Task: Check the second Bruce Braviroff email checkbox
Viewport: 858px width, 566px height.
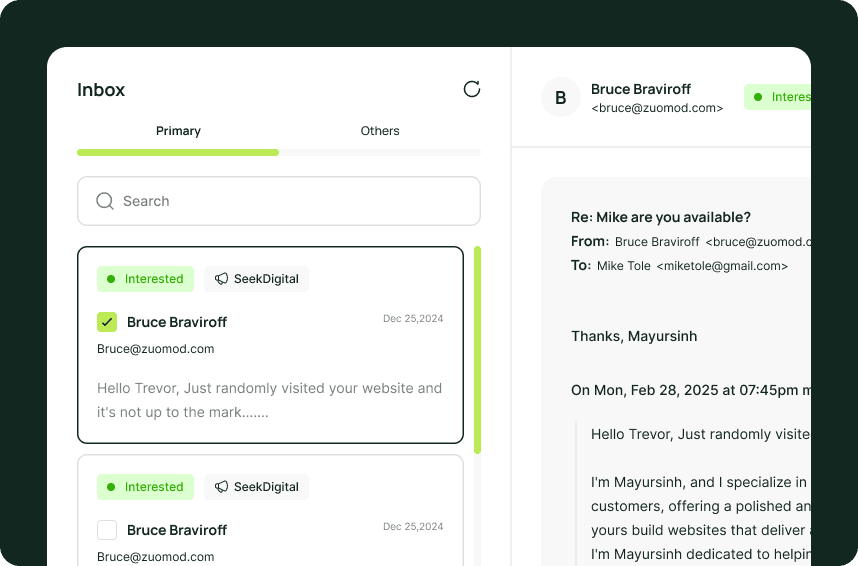Action: coord(107,530)
